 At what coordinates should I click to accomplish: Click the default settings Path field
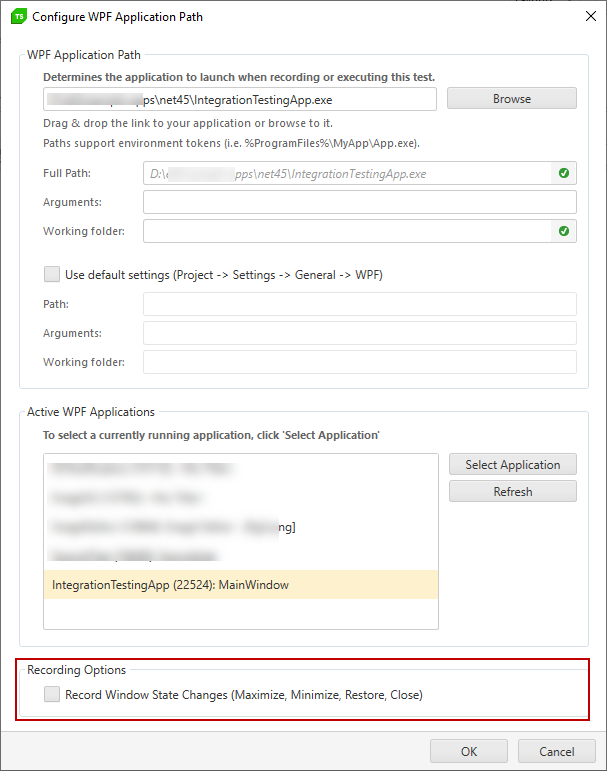coord(360,304)
